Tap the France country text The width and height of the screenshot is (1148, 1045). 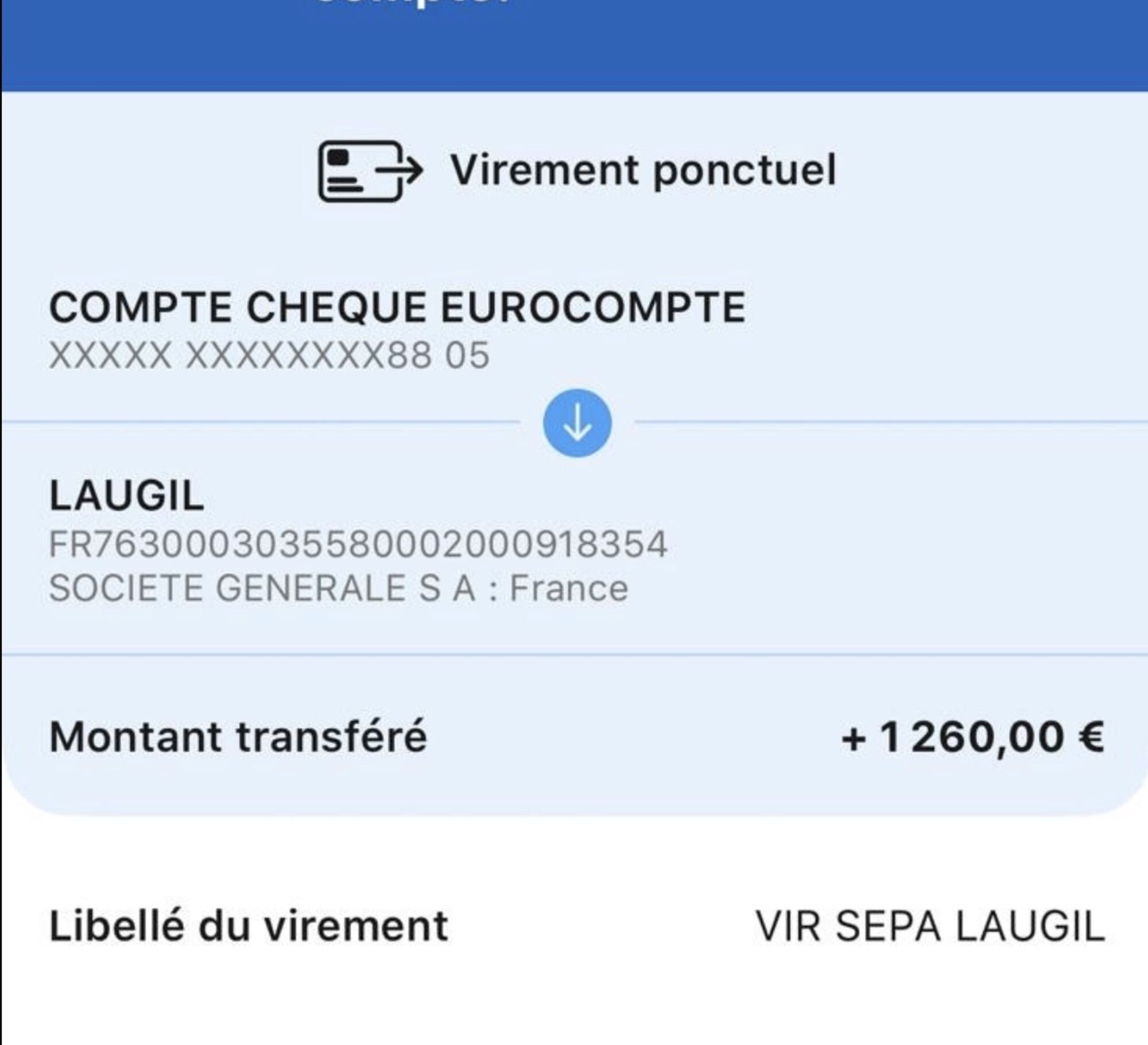pos(569,589)
